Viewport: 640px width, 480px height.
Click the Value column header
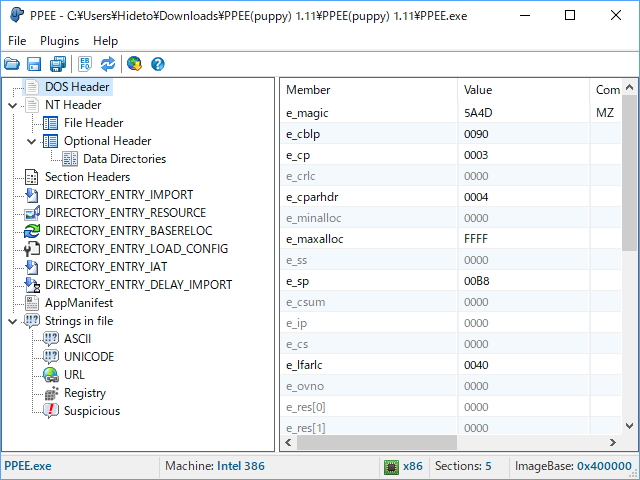click(523, 90)
